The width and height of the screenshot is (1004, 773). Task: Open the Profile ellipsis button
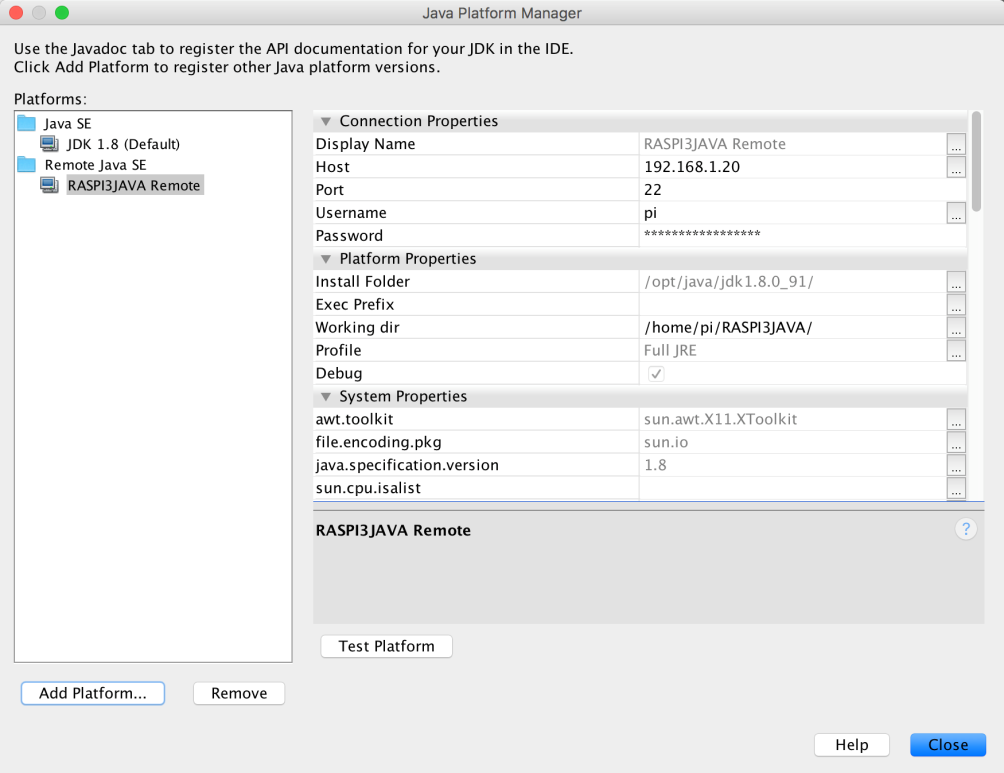pos(956,350)
